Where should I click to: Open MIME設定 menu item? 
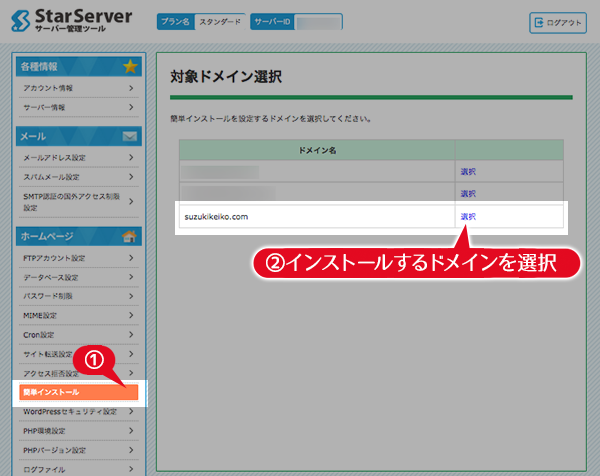pos(78,315)
